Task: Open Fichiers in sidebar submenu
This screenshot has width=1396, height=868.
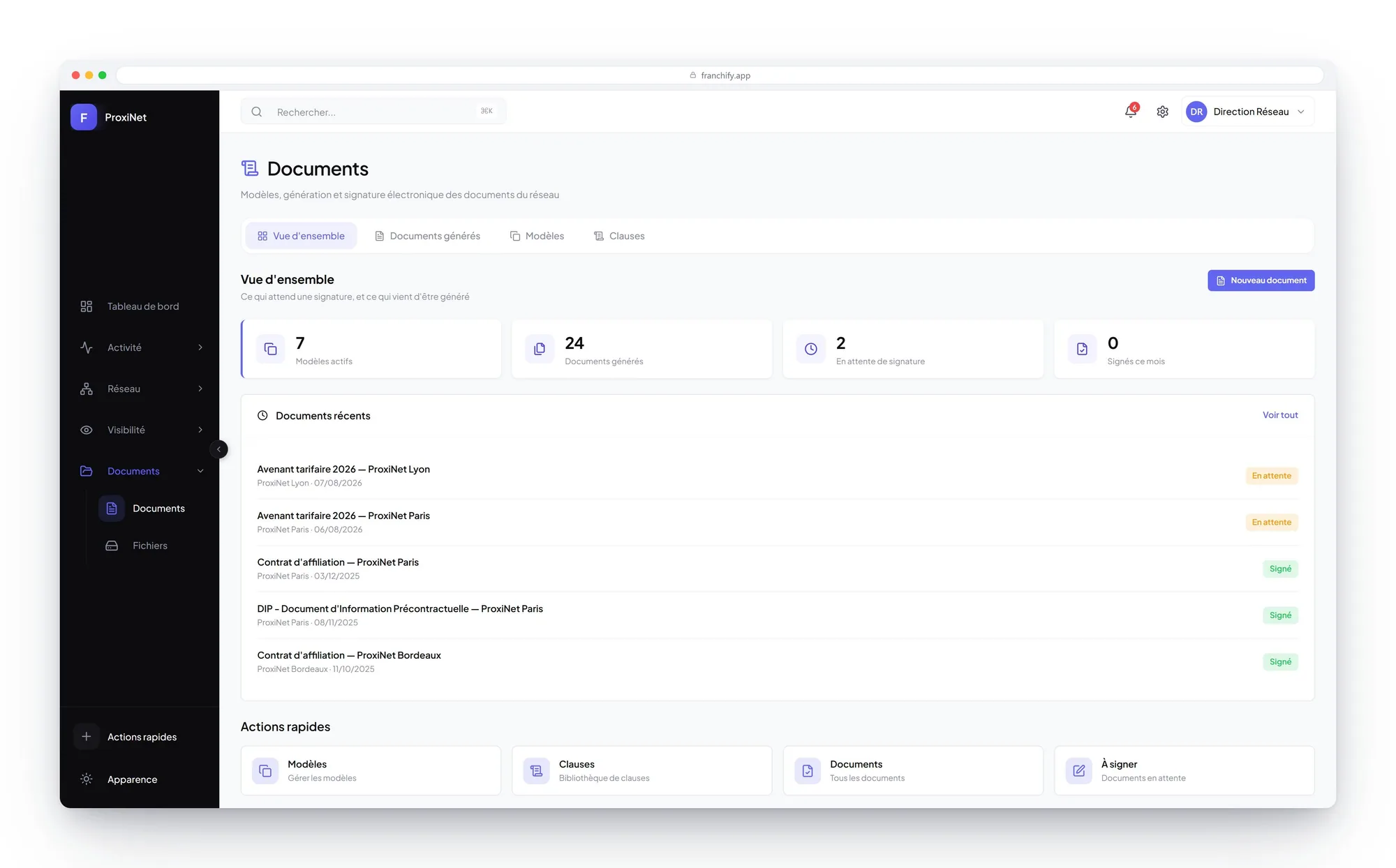Action: click(151, 546)
